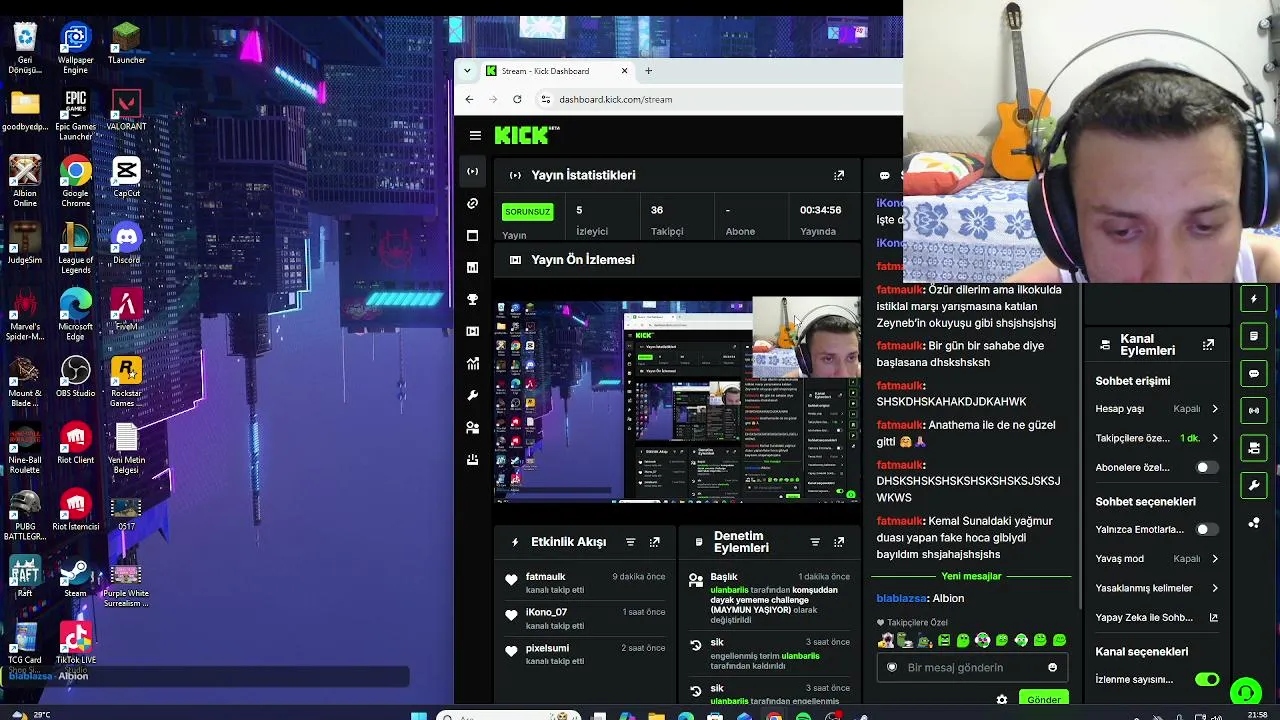The height and width of the screenshot is (720, 1280).
Task: Expand the Yavaş mod setting
Action: tap(1157, 559)
